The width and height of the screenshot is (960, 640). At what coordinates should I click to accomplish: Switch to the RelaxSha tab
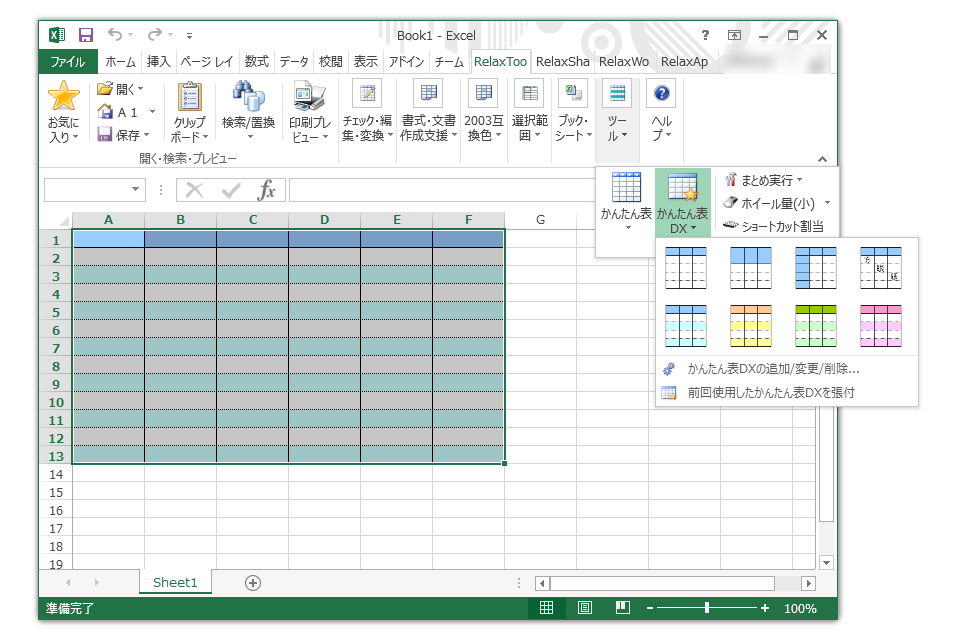click(562, 61)
